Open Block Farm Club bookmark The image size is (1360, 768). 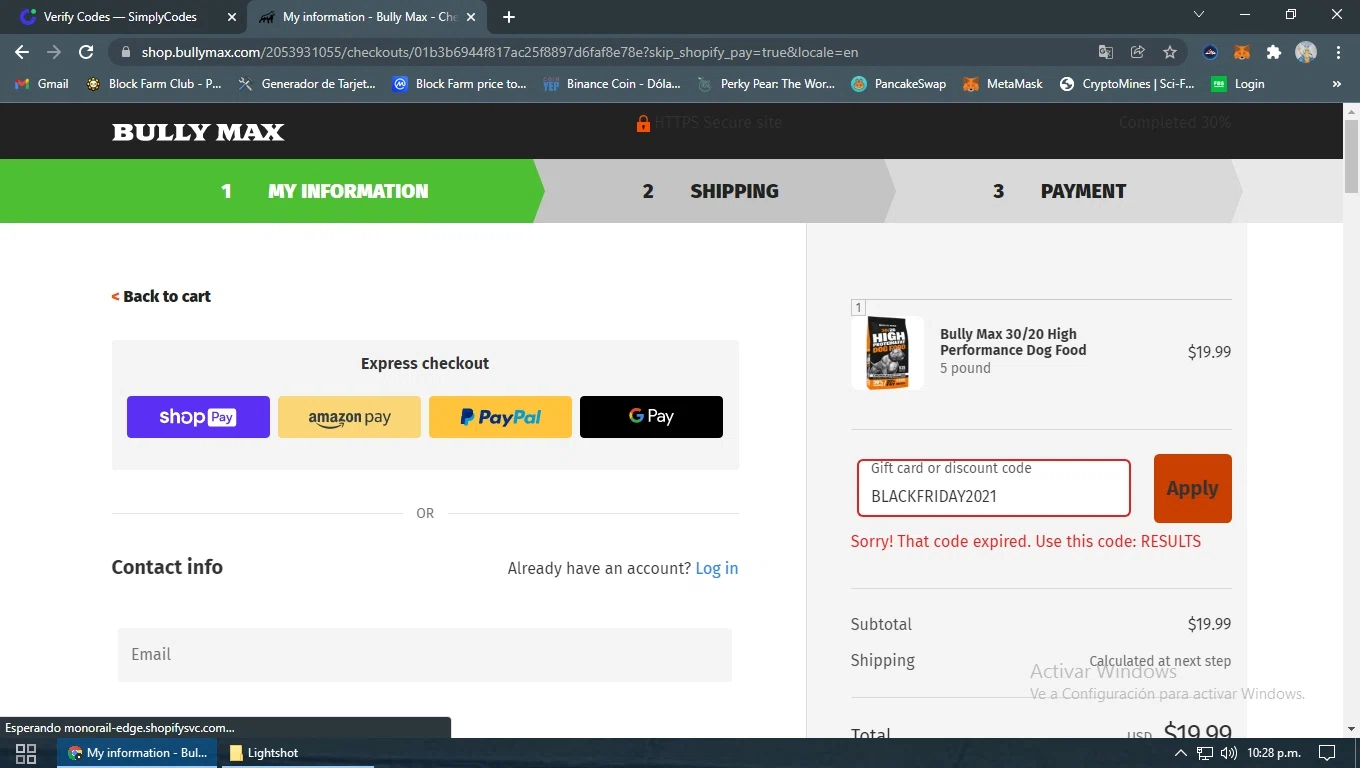[155, 84]
